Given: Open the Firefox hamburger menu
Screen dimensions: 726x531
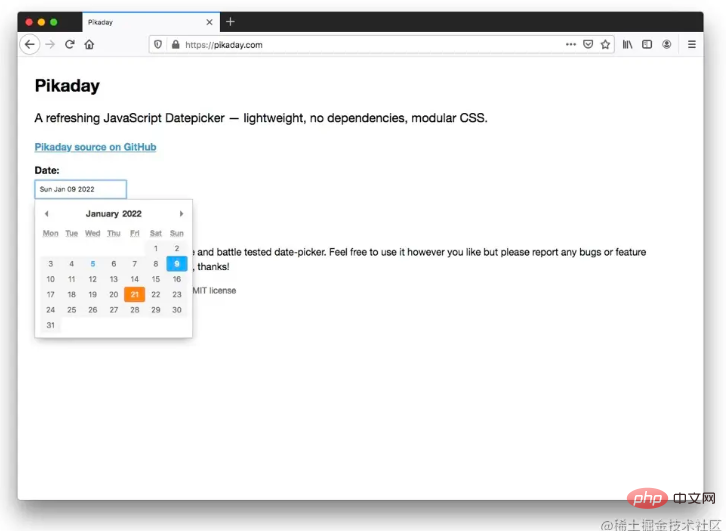Looking at the screenshot, I should 692,44.
